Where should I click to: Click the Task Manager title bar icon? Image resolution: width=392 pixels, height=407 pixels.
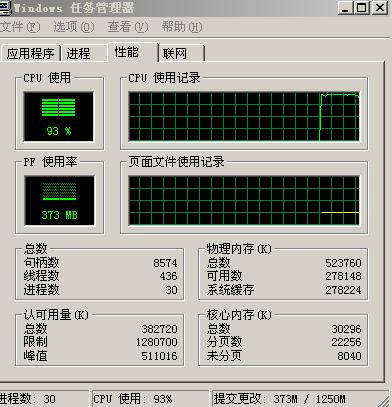click(x=5, y=8)
